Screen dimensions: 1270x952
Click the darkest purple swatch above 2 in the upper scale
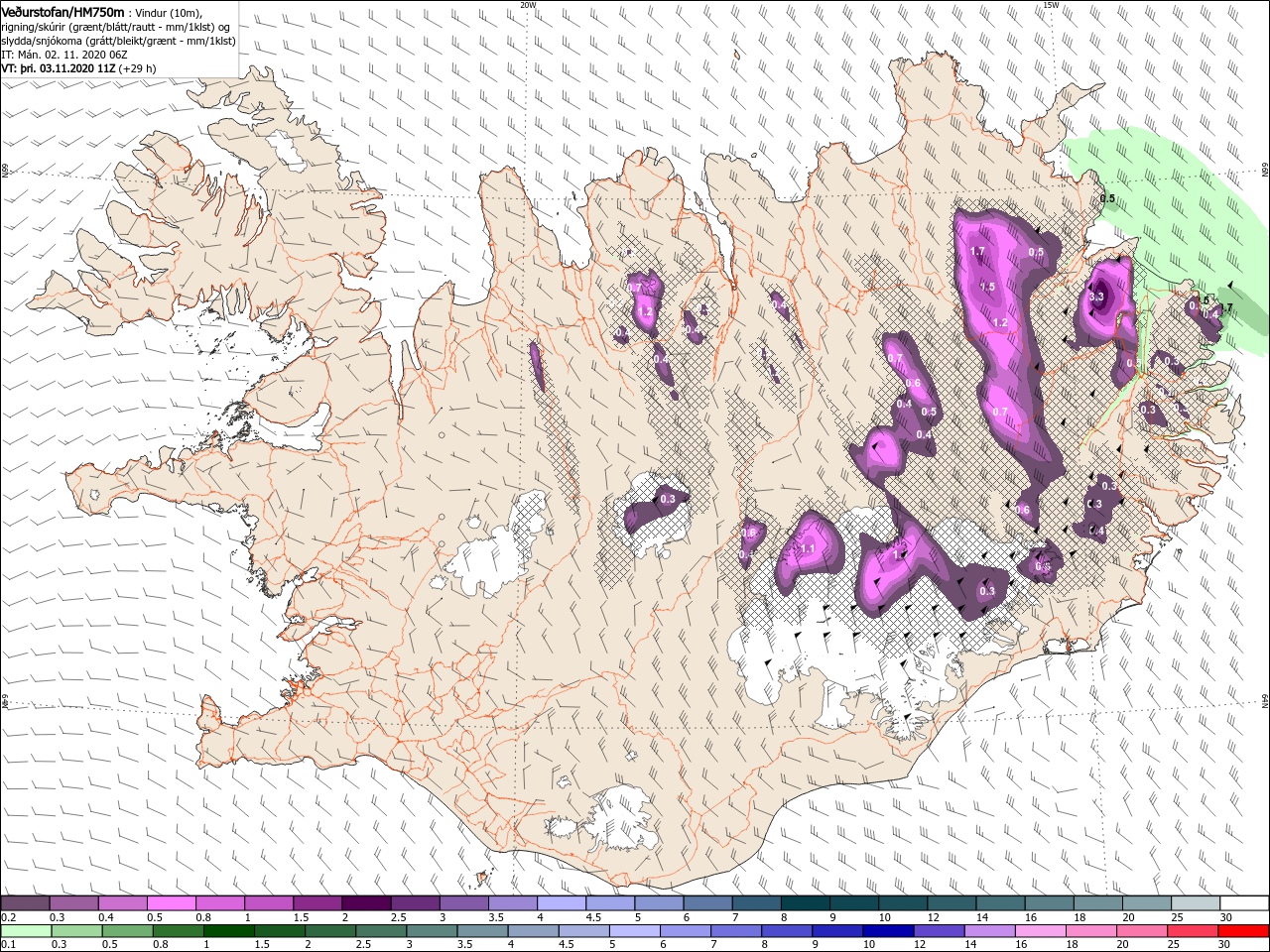(366, 902)
